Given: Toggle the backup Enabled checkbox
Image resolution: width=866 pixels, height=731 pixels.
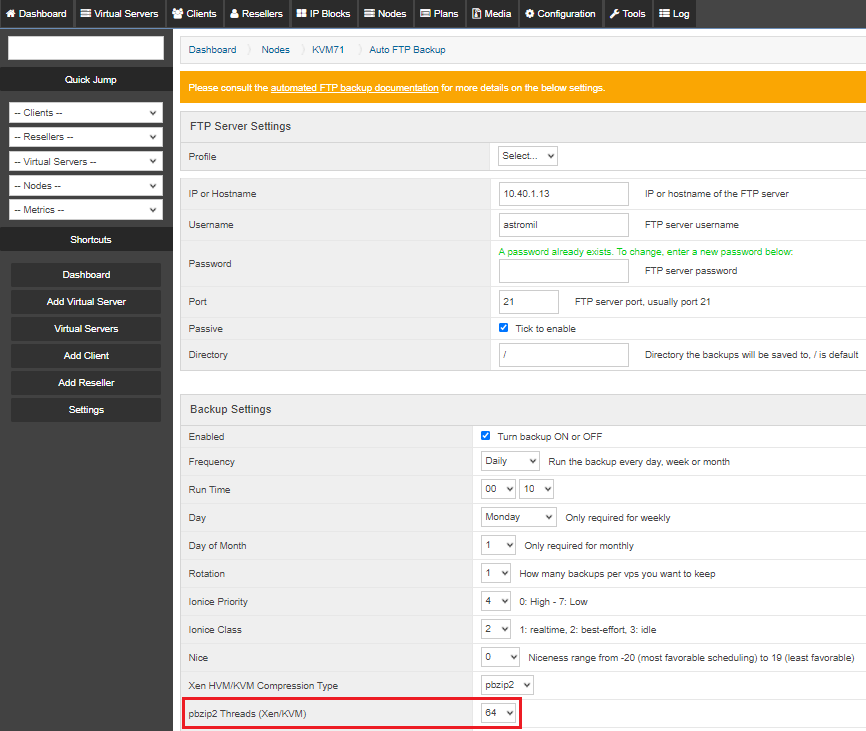Looking at the screenshot, I should pos(486,436).
